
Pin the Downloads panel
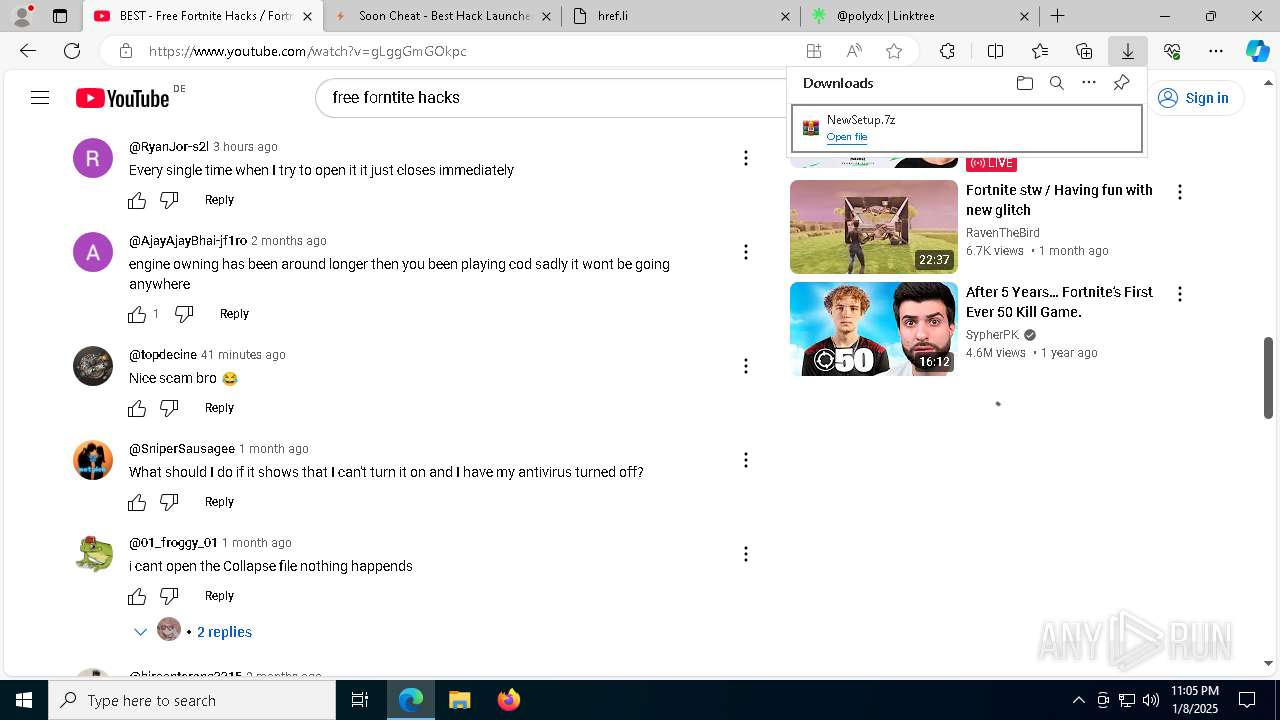[x=1121, y=83]
